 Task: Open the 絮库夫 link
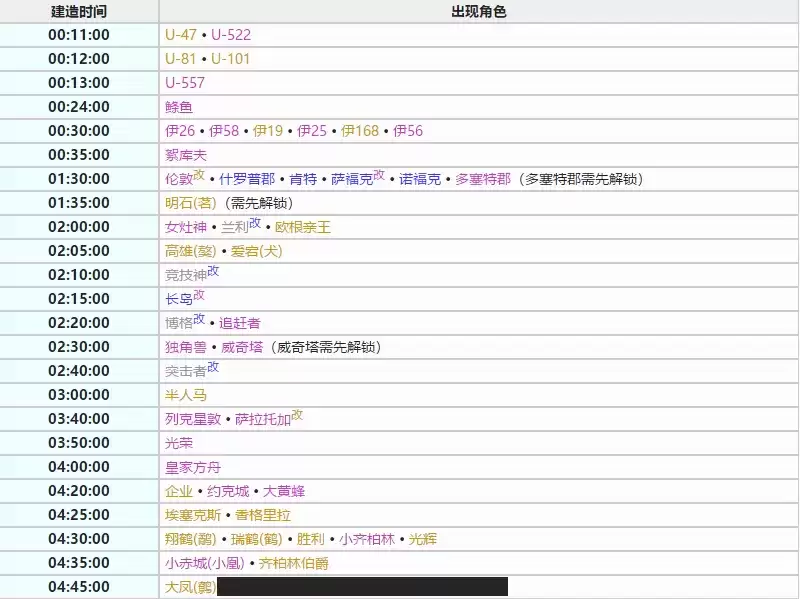pyautogui.click(x=186, y=155)
